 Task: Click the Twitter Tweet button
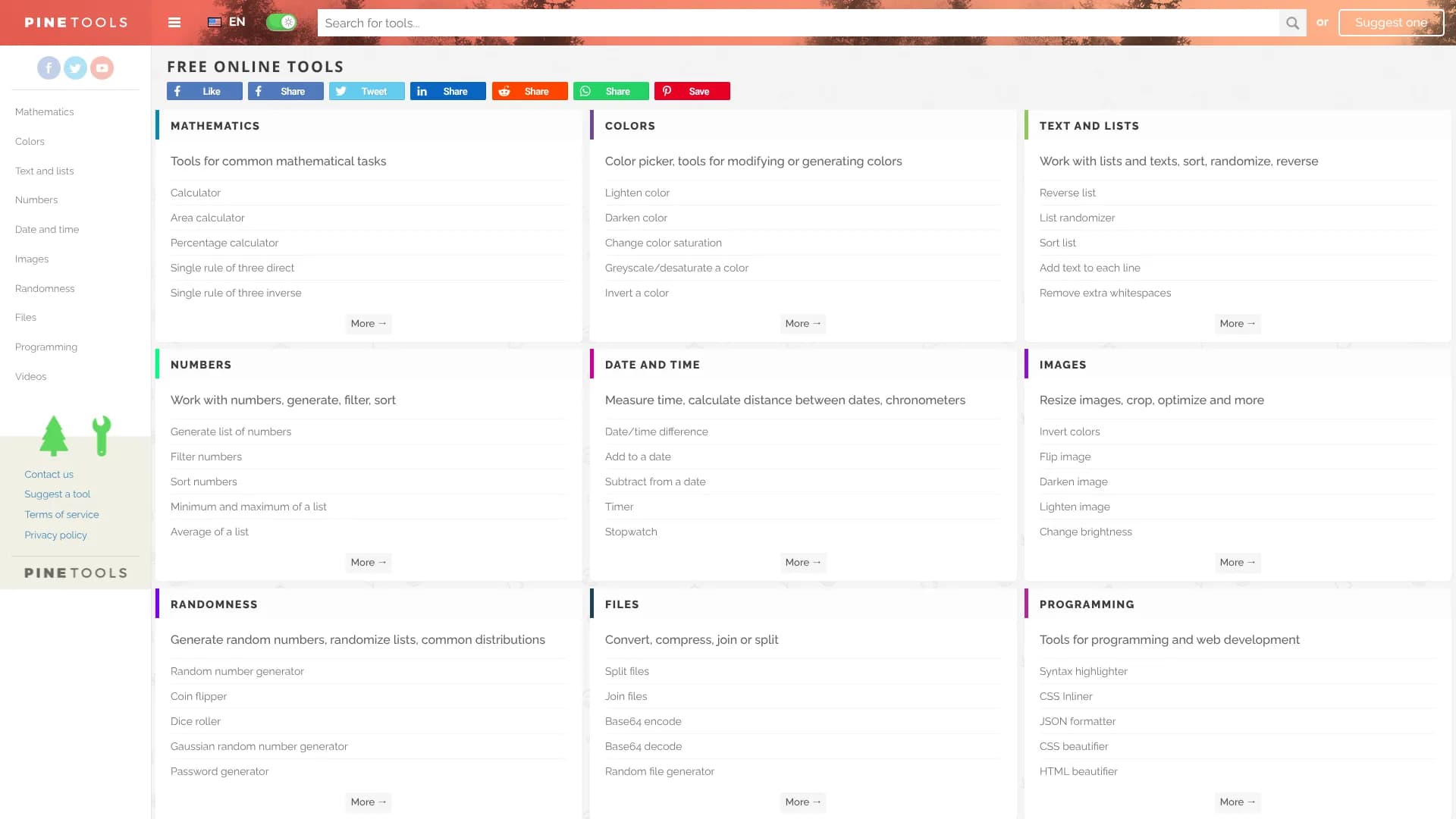point(366,91)
